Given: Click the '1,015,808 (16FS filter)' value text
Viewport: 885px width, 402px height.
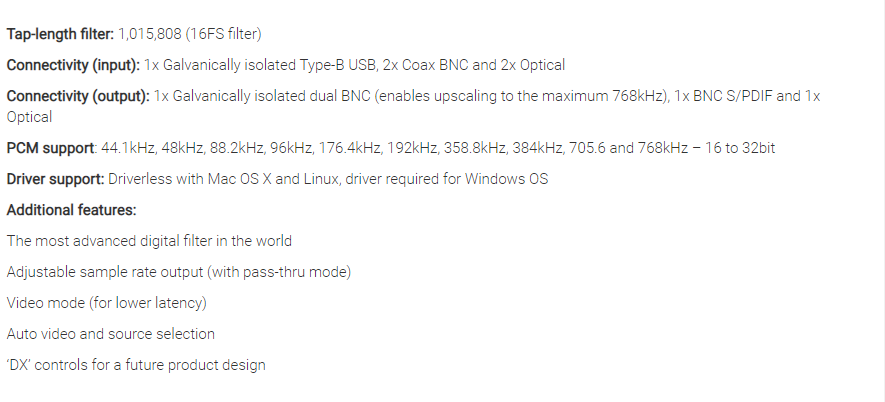Looking at the screenshot, I should 189,34.
